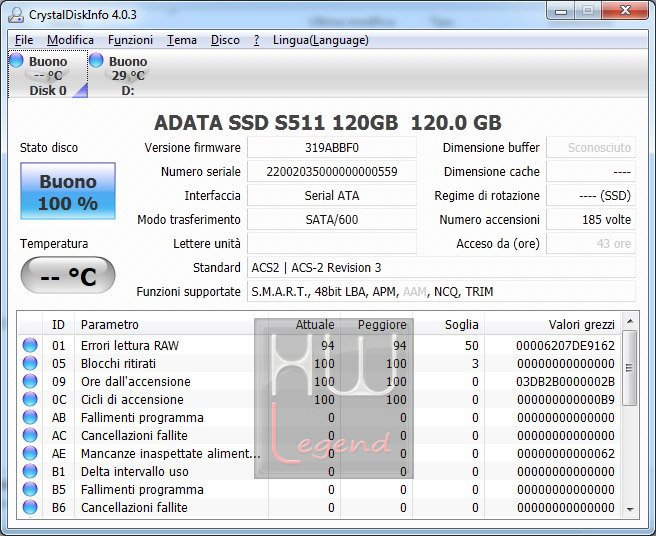
Task: Select the Blocchi ritirati text
Action: [118, 363]
